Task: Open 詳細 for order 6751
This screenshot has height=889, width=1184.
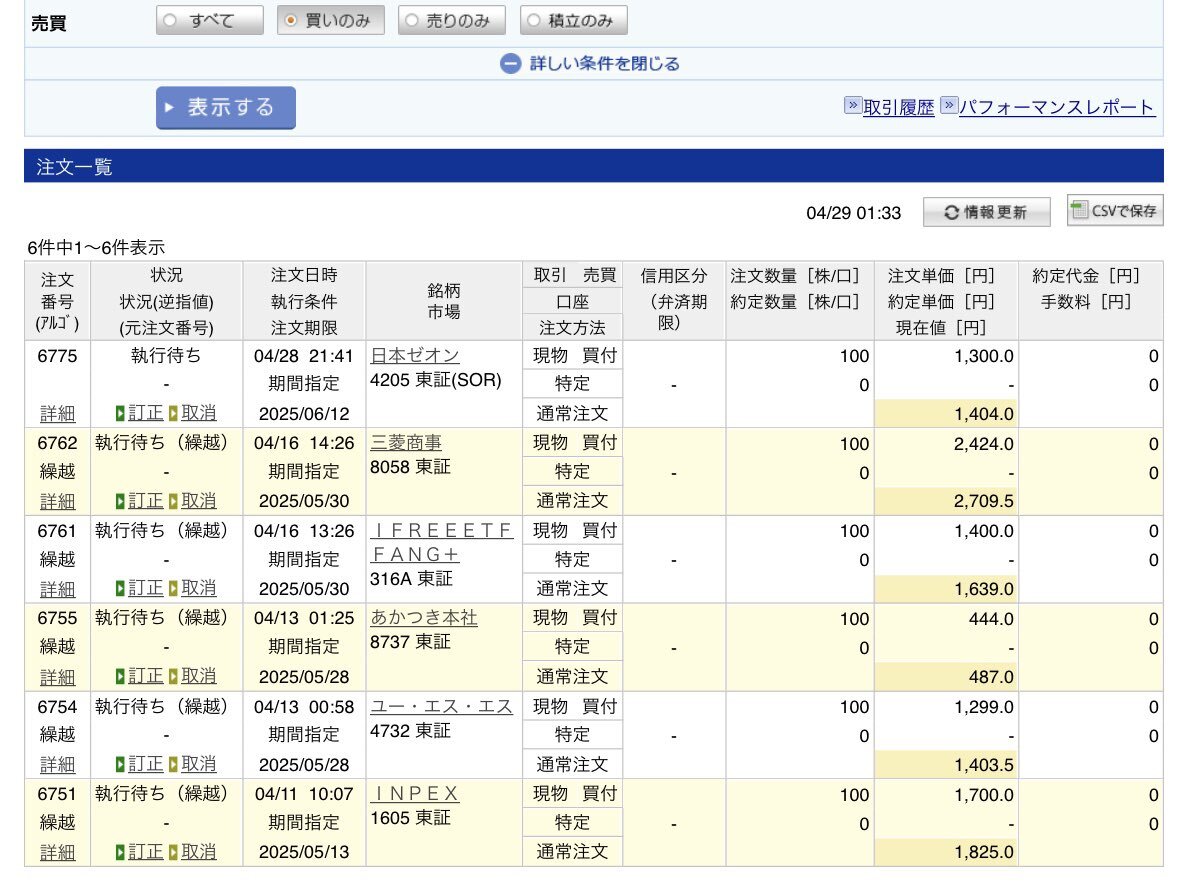Action: click(57, 852)
